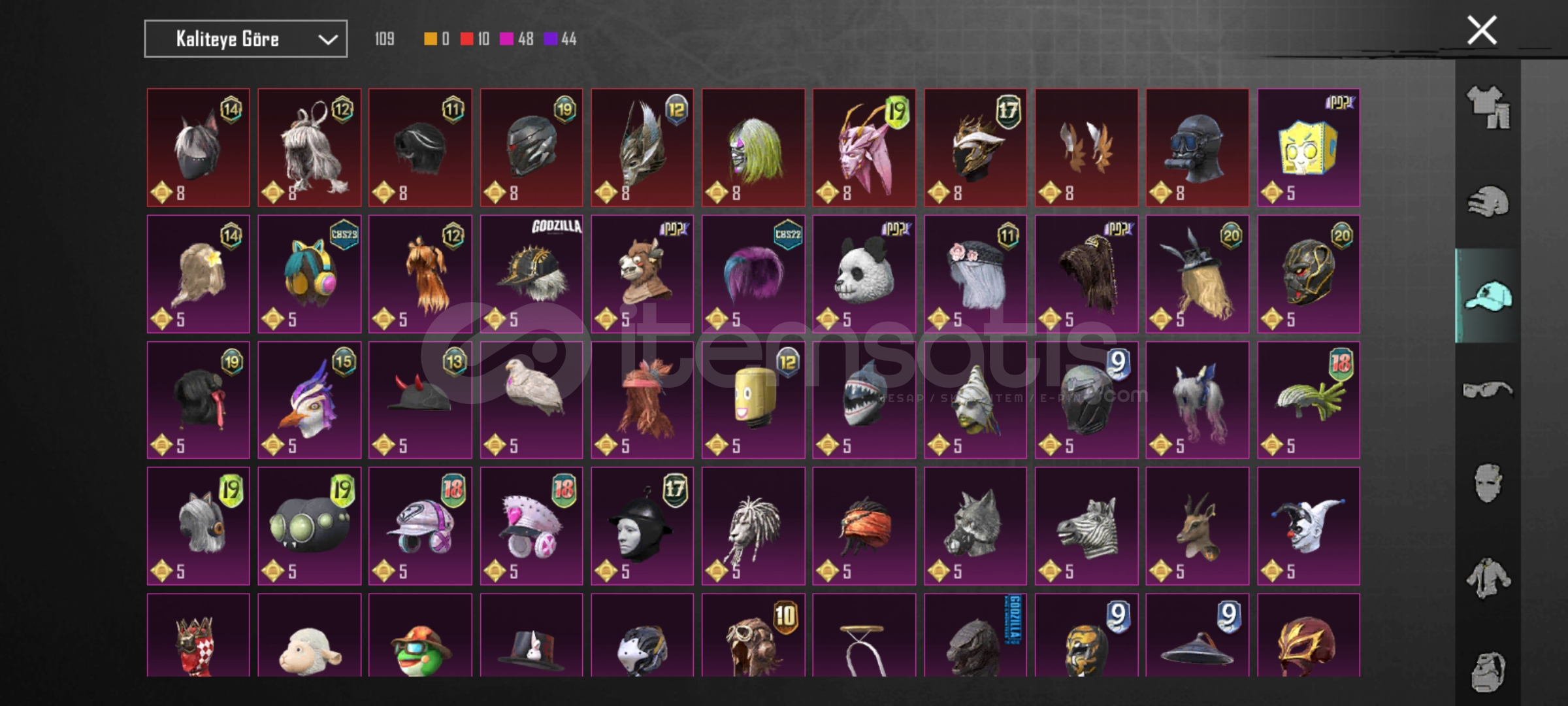This screenshot has width=1568, height=706.
Task: Open the glasses category icon
Action: point(1488,390)
